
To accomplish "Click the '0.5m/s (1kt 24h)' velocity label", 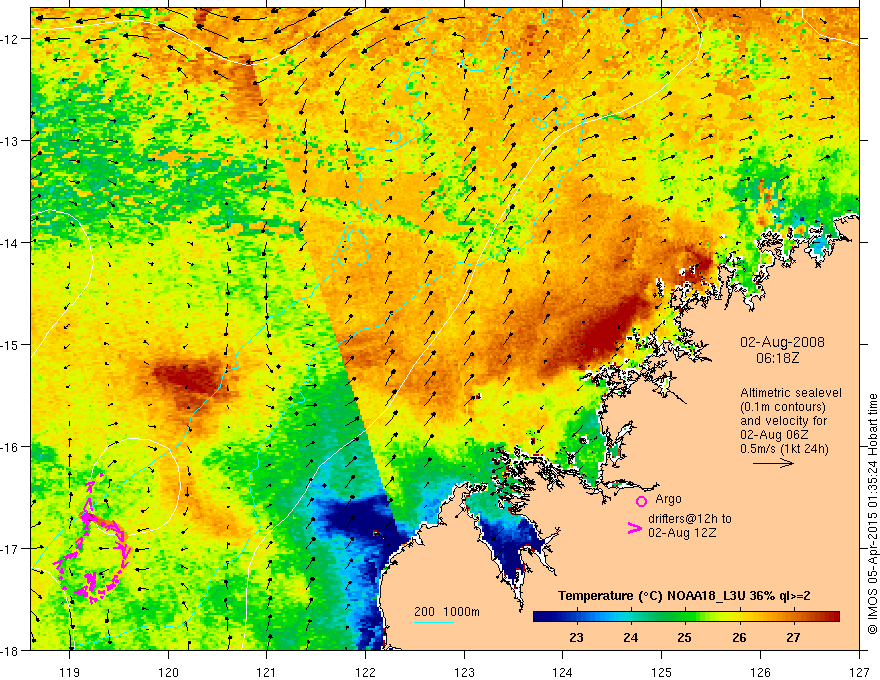I will (x=784, y=448).
